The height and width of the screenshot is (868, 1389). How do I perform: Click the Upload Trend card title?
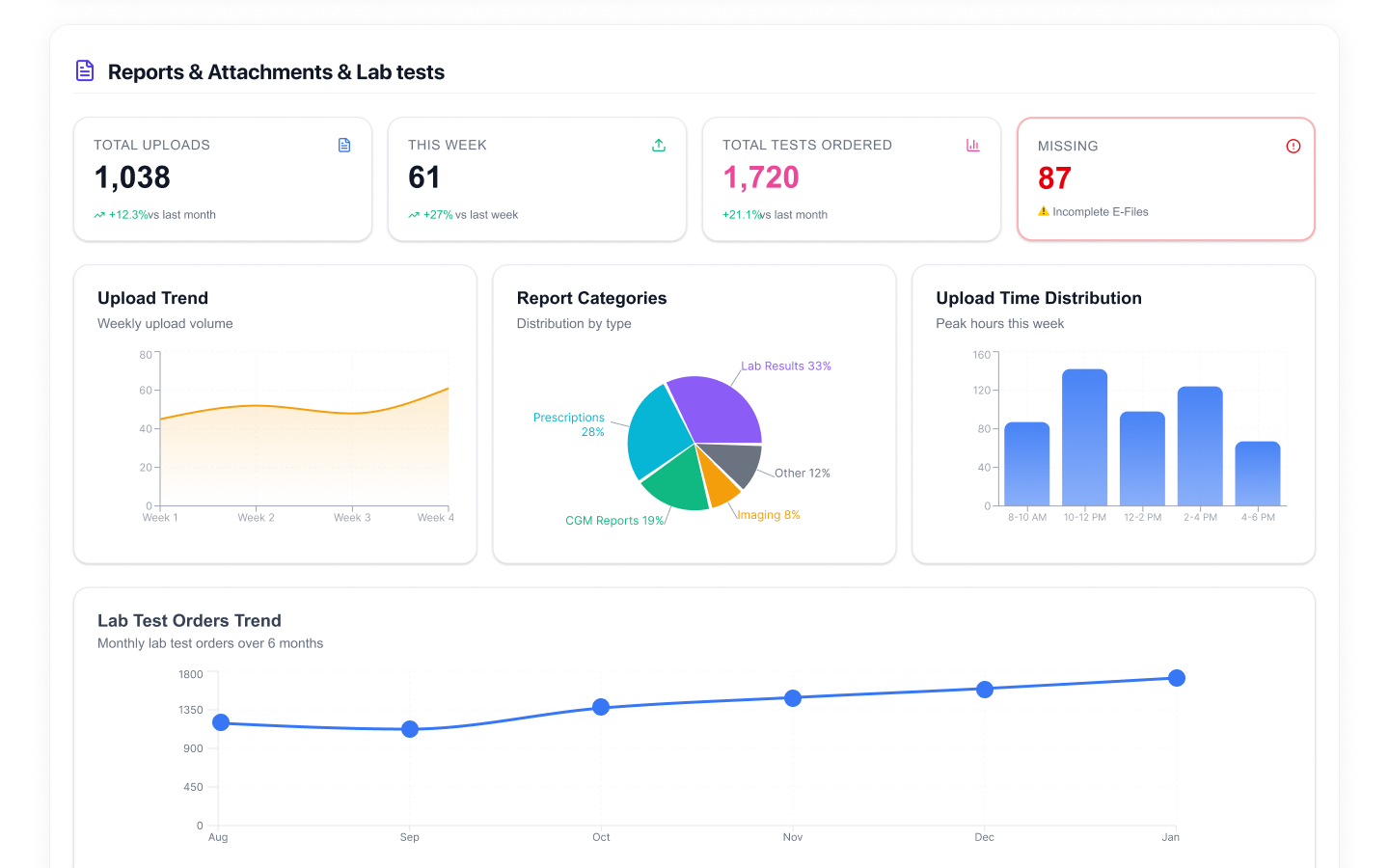click(x=152, y=298)
